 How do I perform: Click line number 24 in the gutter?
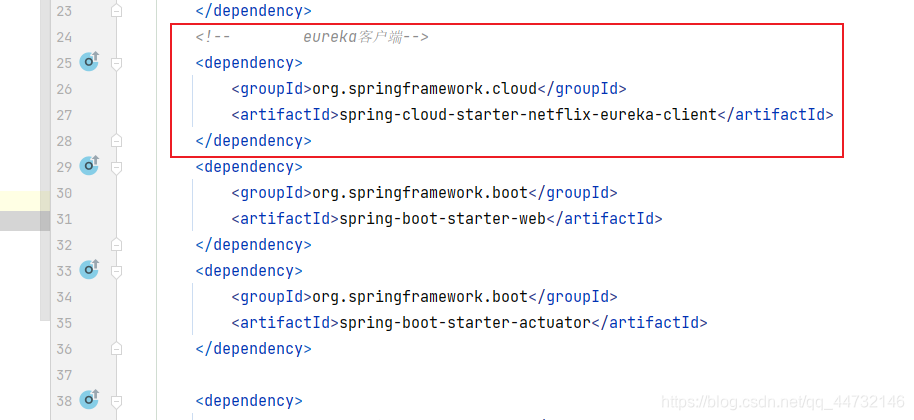[x=64, y=37]
